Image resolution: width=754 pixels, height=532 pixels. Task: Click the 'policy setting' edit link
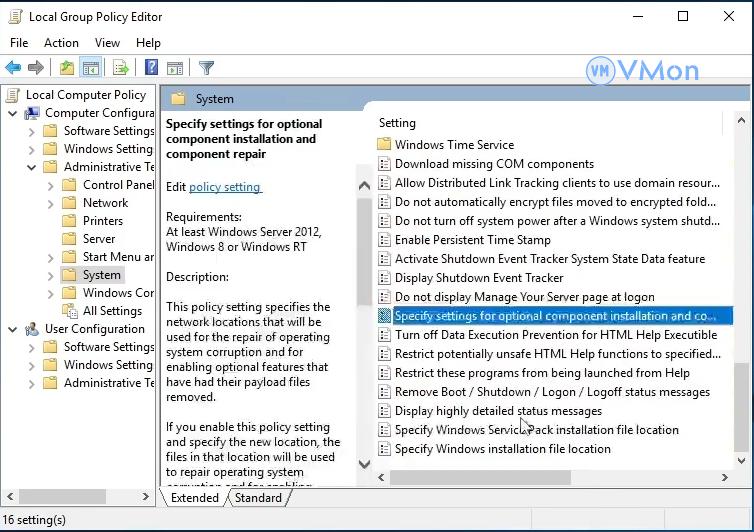point(224,187)
